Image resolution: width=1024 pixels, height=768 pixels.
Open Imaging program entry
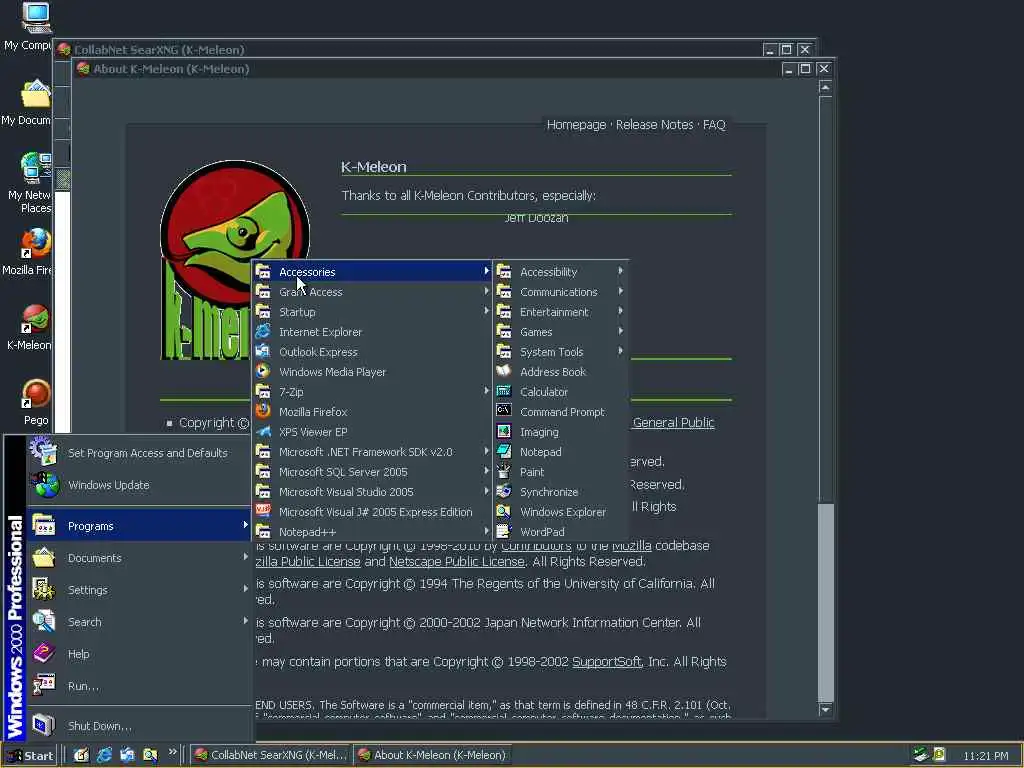pos(560,432)
